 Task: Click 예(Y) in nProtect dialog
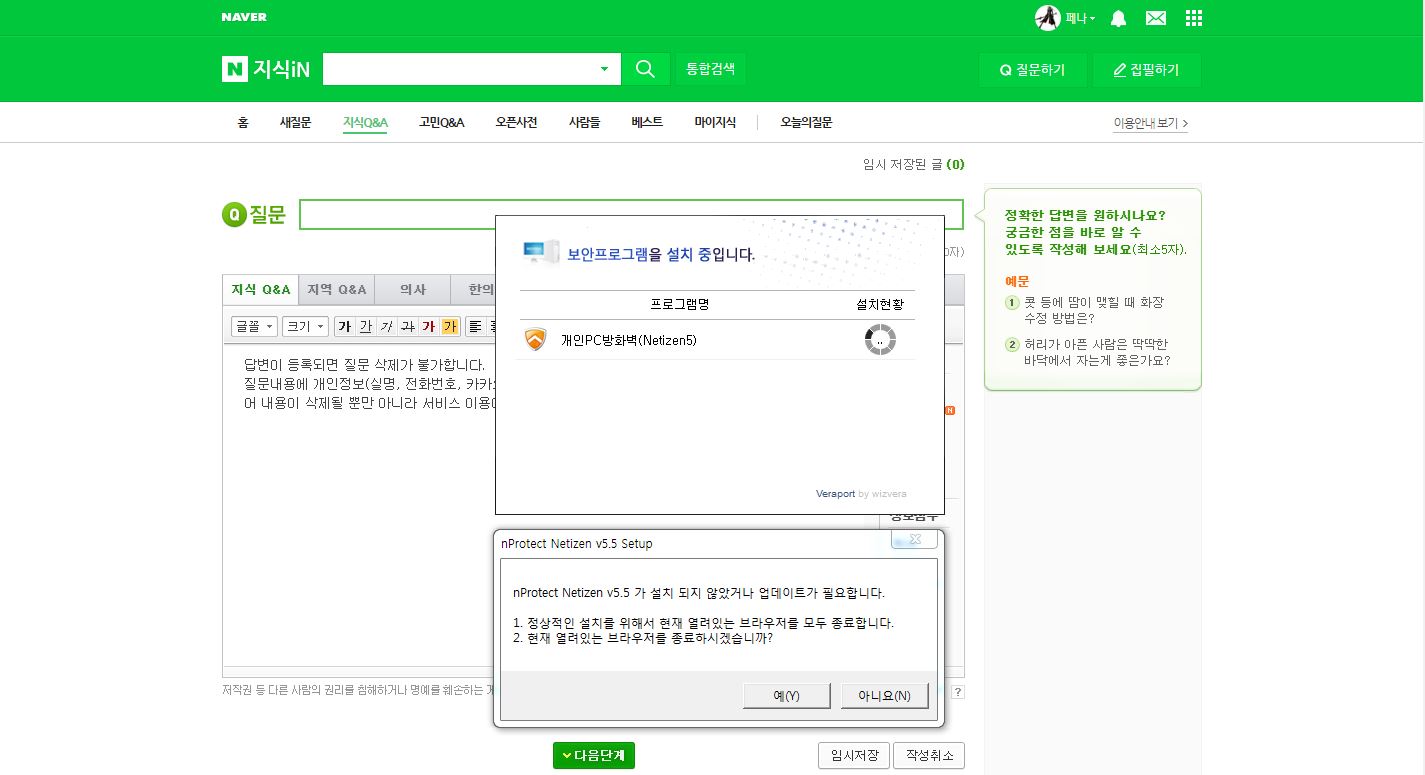[x=787, y=696]
